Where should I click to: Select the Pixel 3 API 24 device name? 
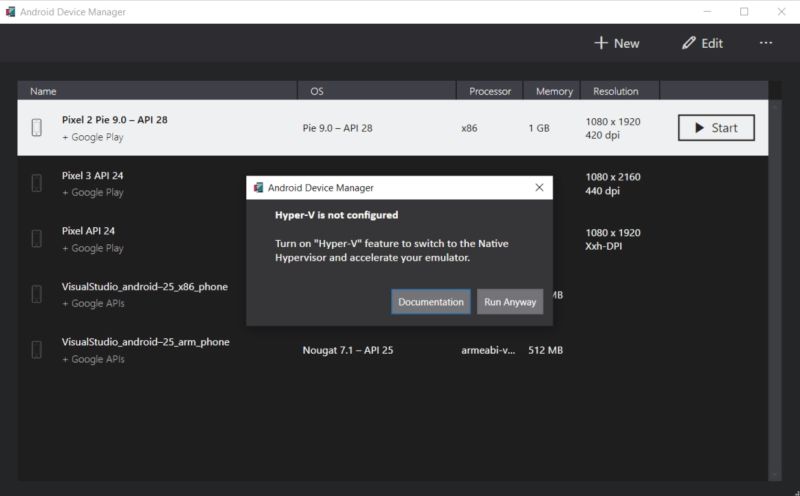pyautogui.click(x=92, y=176)
